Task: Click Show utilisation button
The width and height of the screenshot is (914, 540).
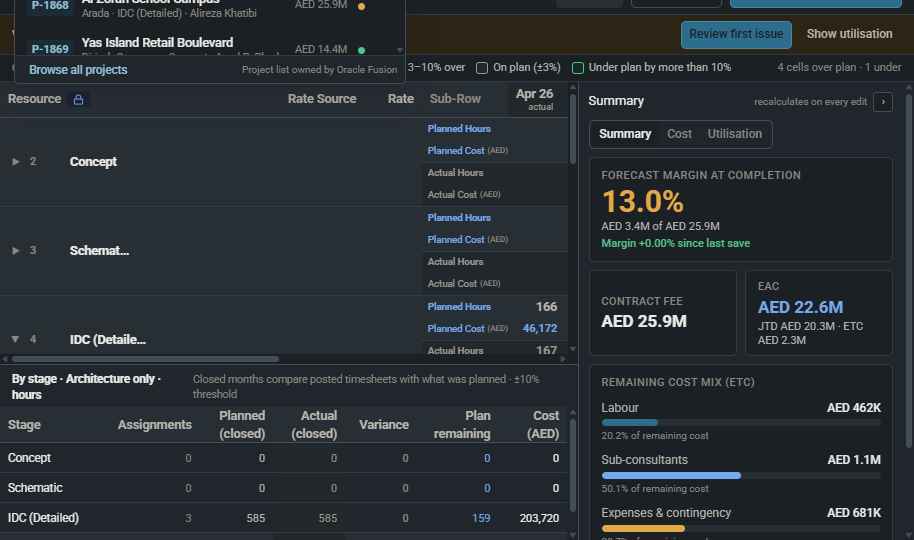Action: pyautogui.click(x=849, y=34)
